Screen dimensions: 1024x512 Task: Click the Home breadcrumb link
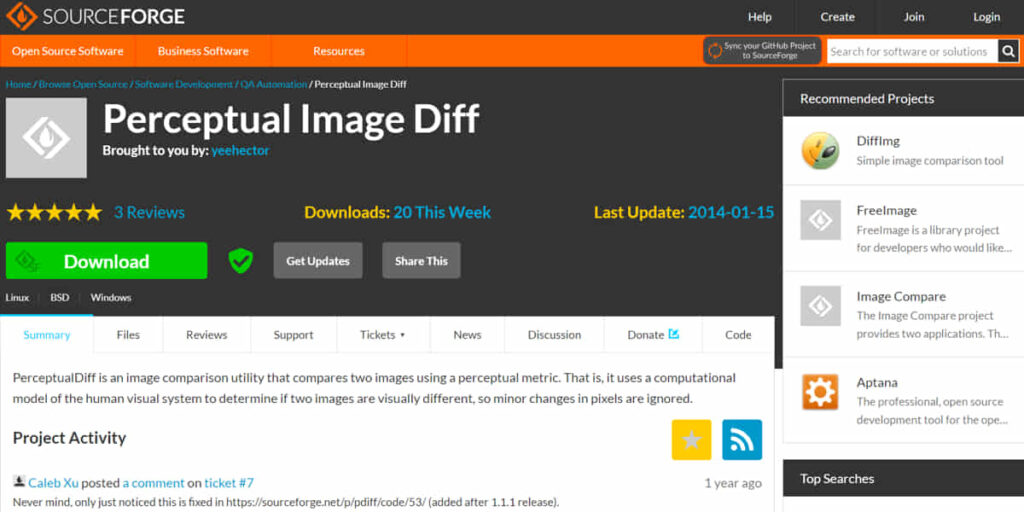tap(18, 84)
